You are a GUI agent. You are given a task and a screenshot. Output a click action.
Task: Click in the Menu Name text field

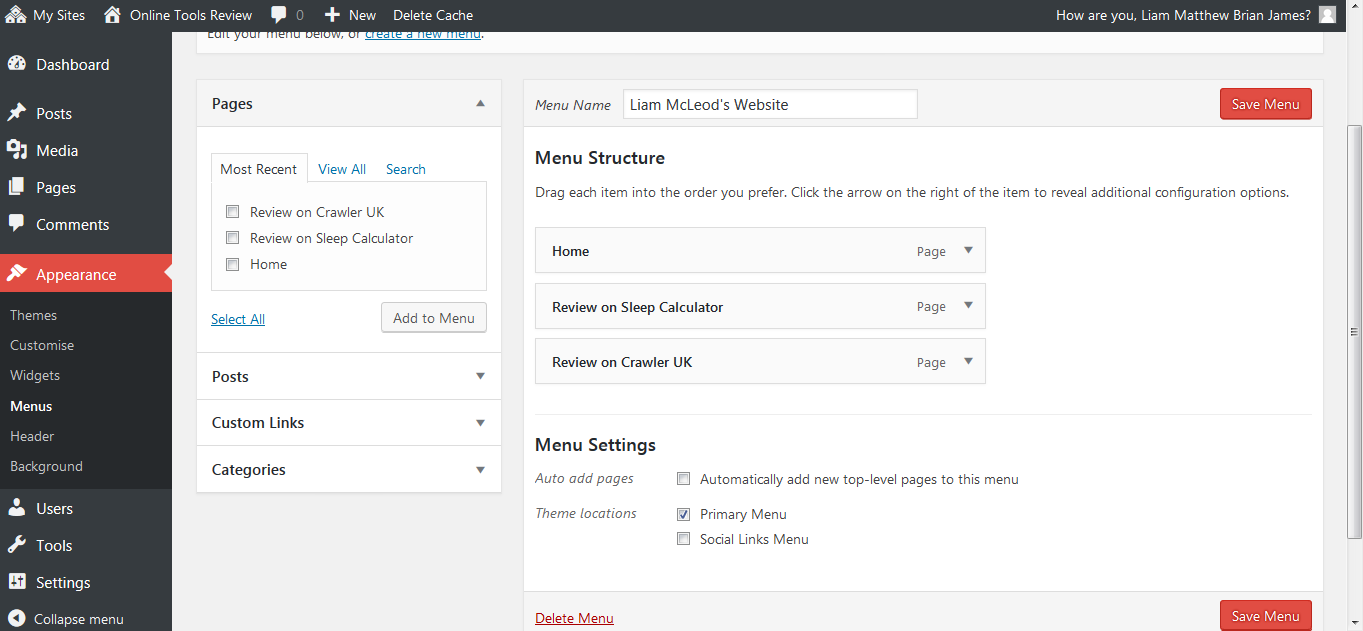click(769, 105)
